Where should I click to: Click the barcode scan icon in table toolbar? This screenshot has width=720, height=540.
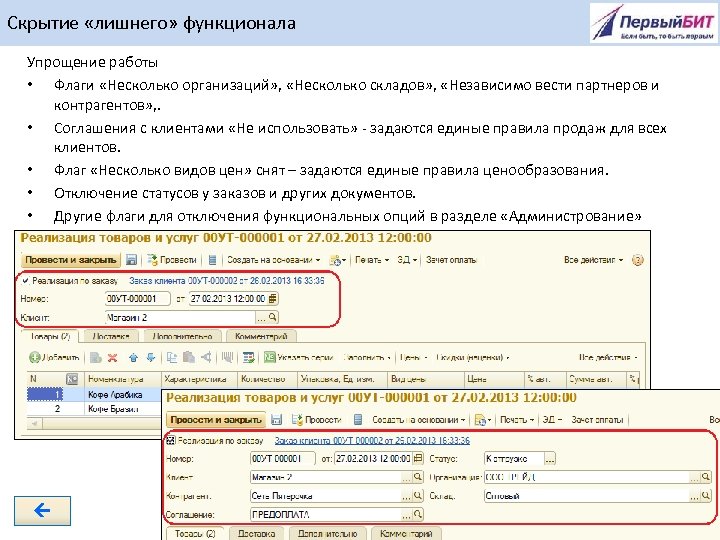pyautogui.click(x=227, y=357)
